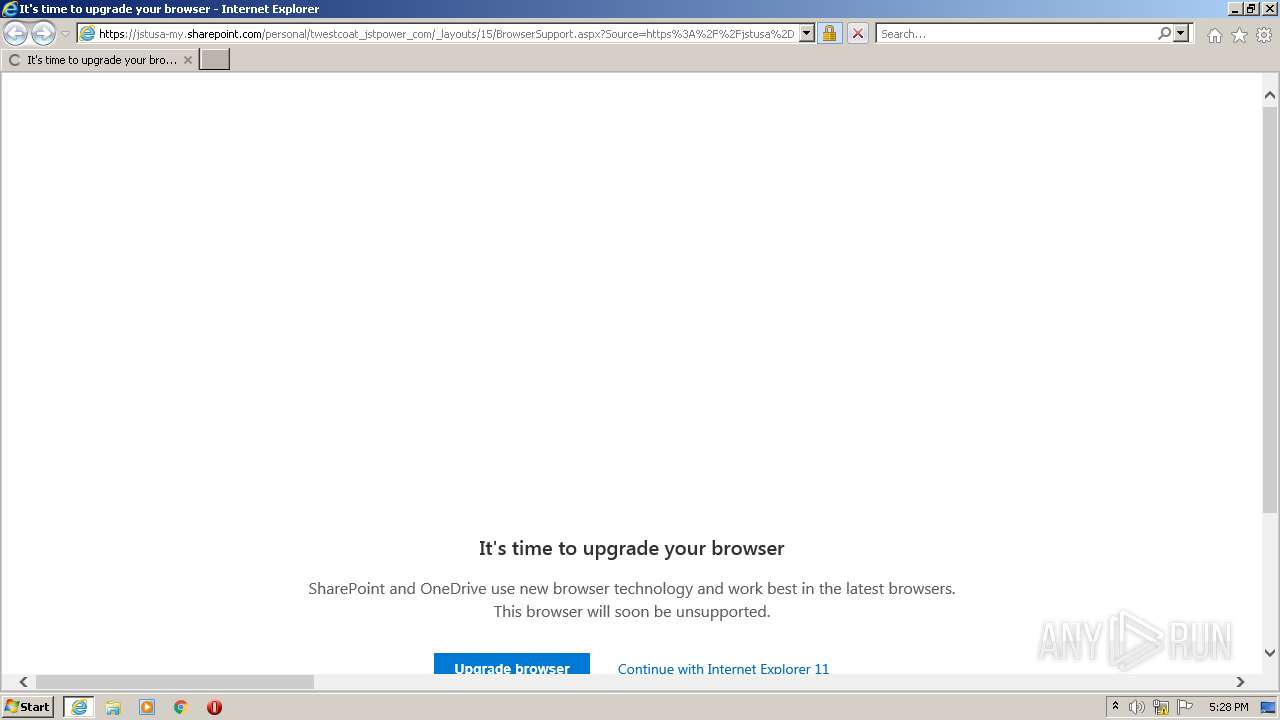Click the Upgrade browser button
This screenshot has height=720, width=1280.
coord(512,664)
